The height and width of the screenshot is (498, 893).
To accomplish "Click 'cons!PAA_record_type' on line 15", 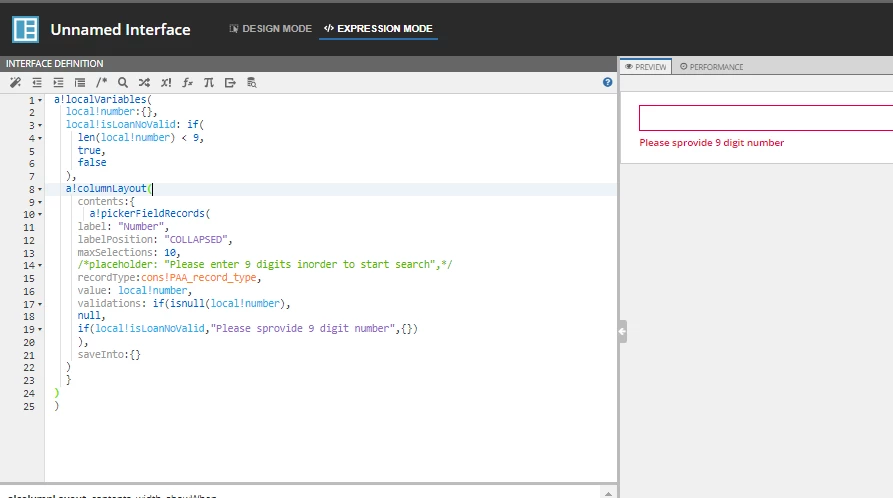I will point(199,277).
